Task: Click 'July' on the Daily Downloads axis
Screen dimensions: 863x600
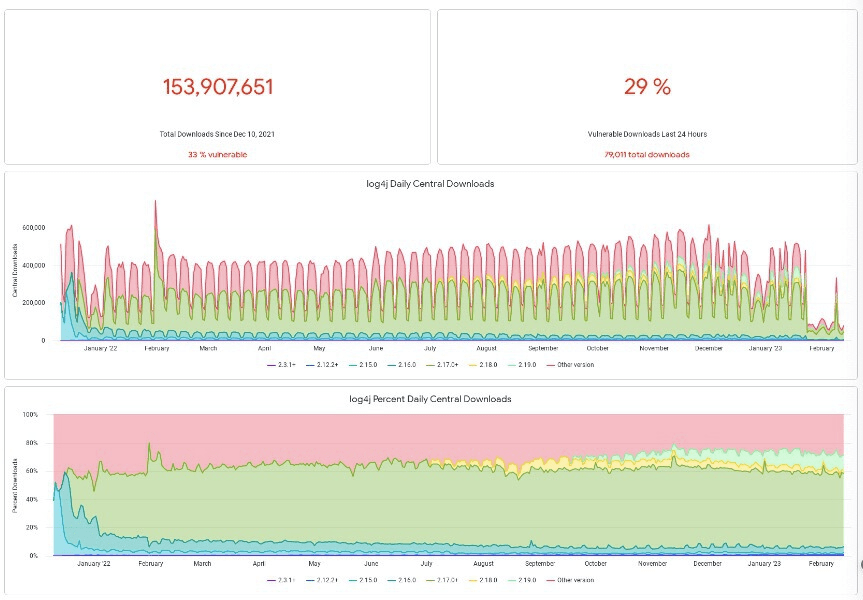Action: point(430,348)
